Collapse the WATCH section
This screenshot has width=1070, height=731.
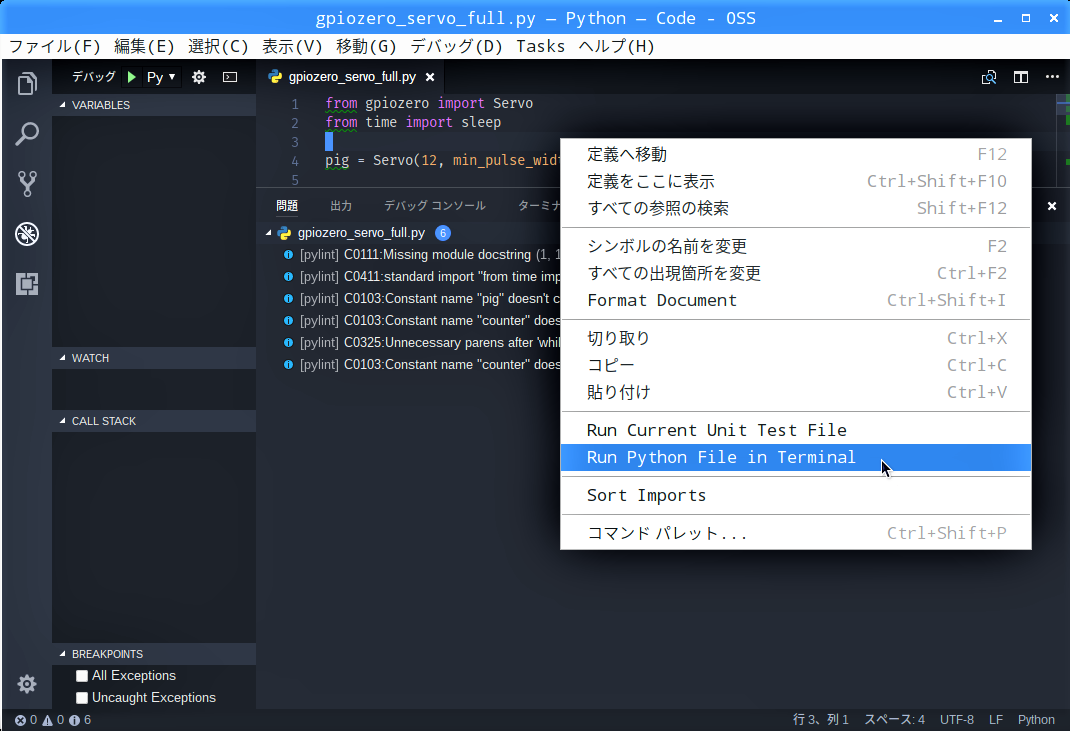coord(154,358)
